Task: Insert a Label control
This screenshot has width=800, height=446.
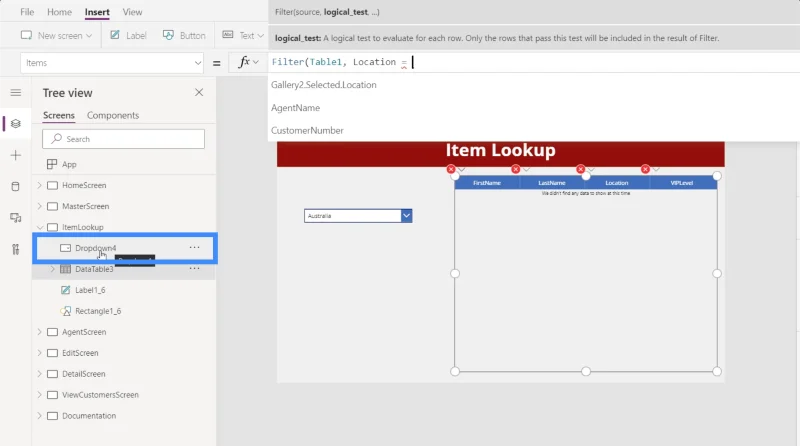Action: (x=129, y=35)
